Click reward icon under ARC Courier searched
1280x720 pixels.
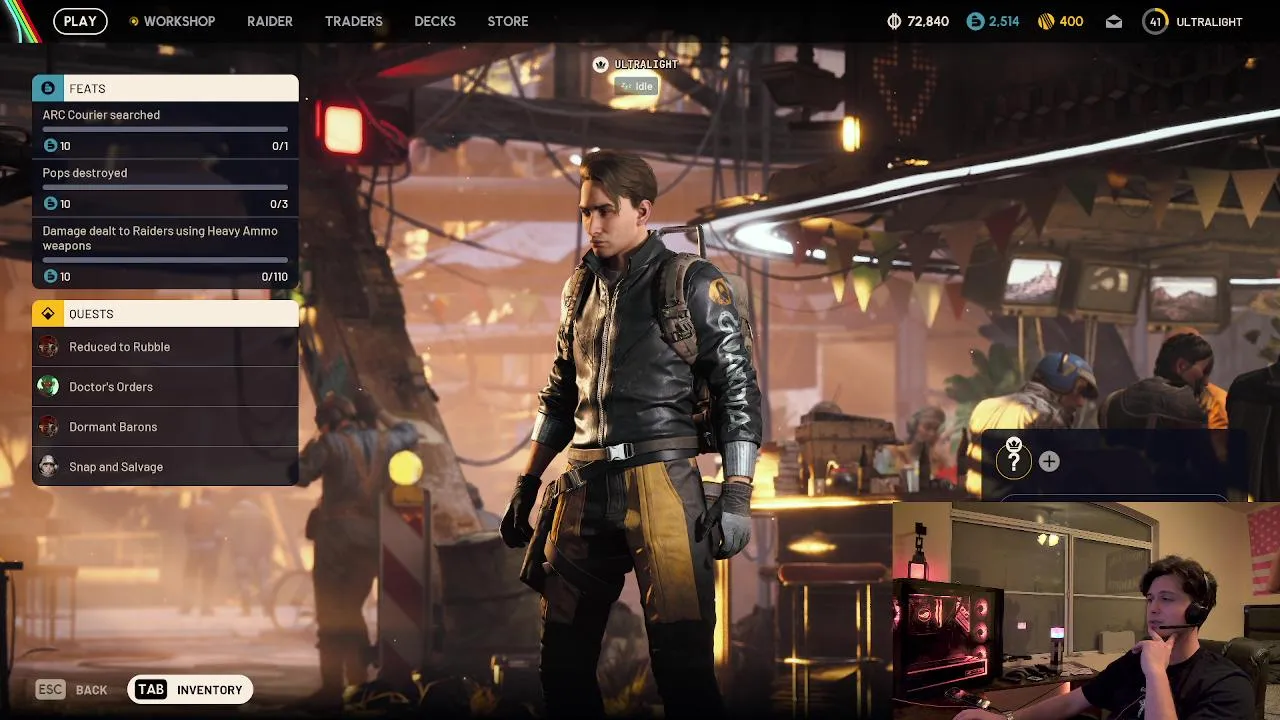coord(50,146)
